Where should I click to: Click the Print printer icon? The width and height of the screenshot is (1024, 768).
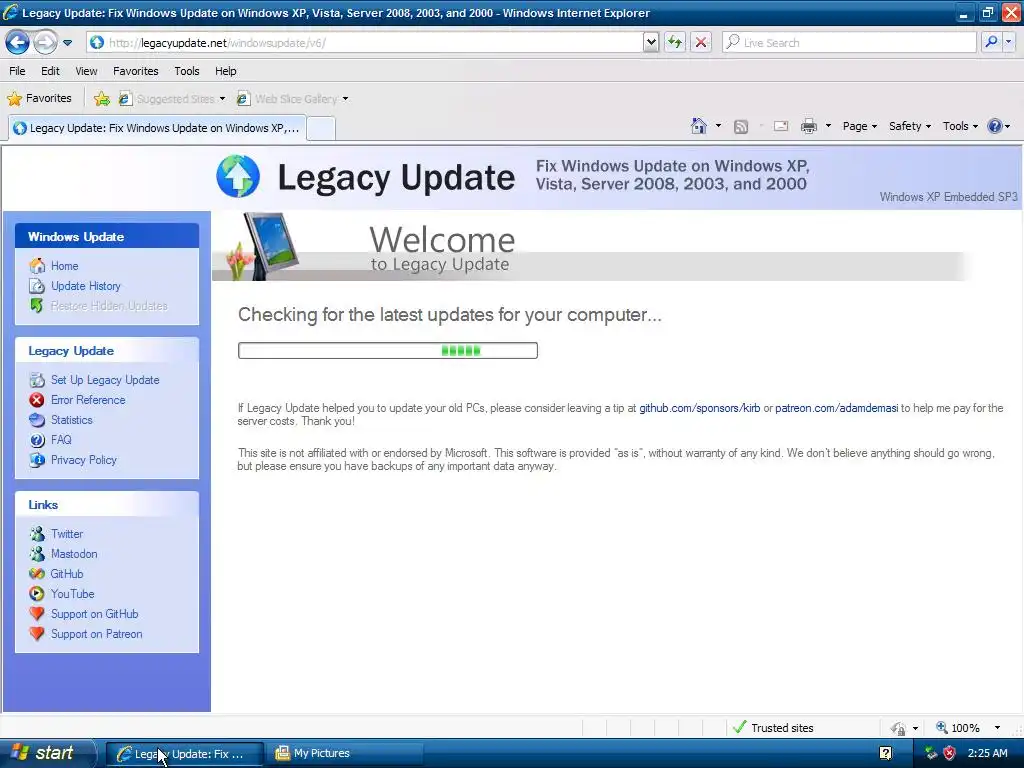point(808,126)
